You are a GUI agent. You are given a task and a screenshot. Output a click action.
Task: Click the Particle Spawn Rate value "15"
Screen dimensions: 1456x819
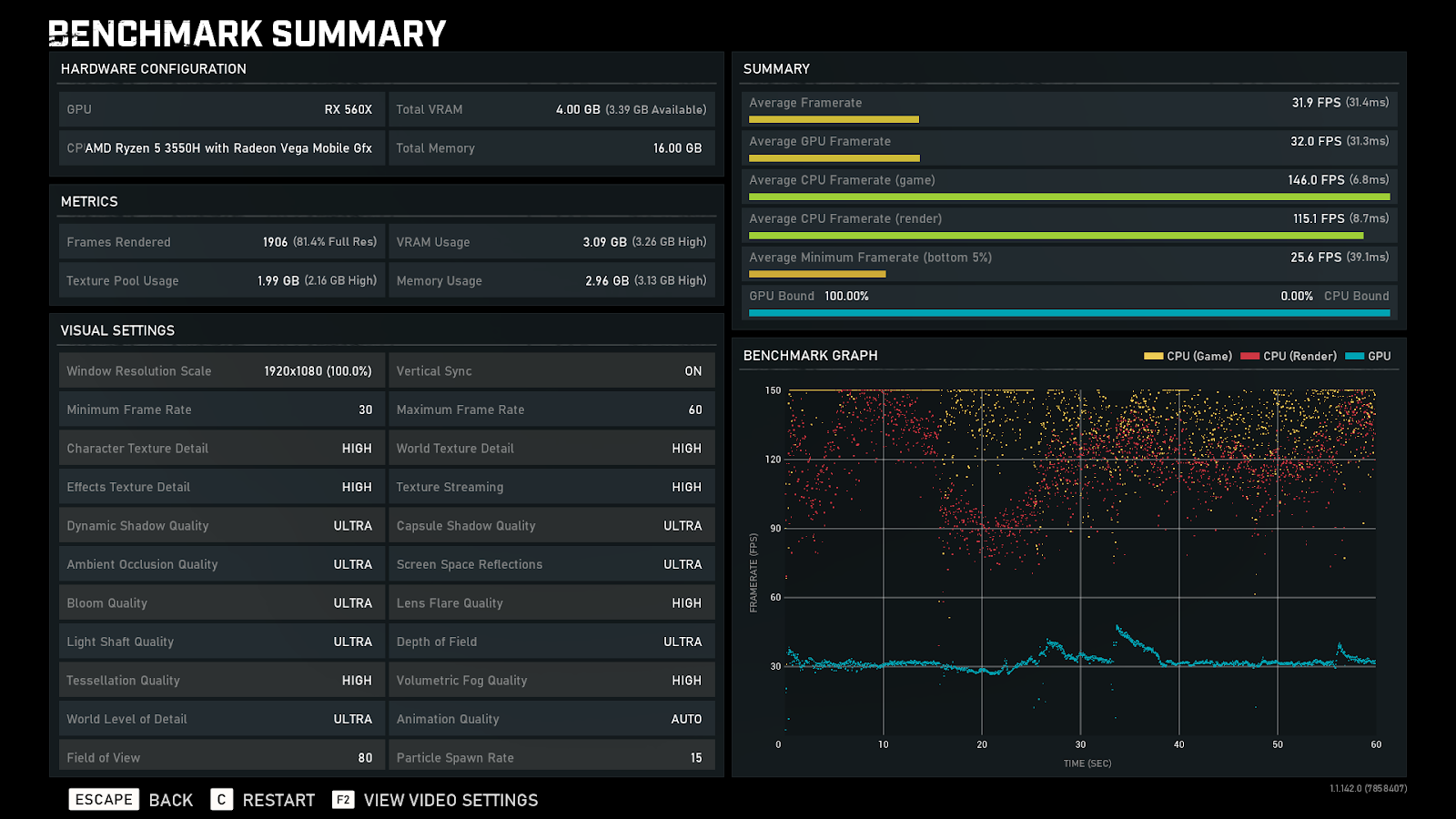click(696, 758)
